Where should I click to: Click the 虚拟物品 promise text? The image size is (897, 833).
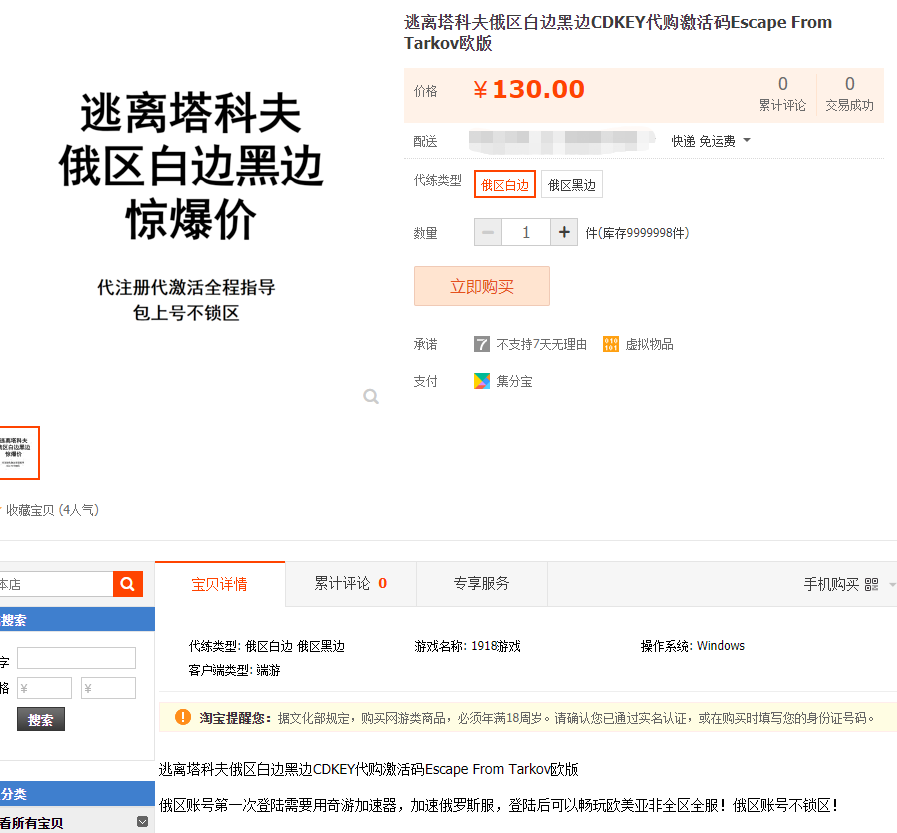coord(649,344)
